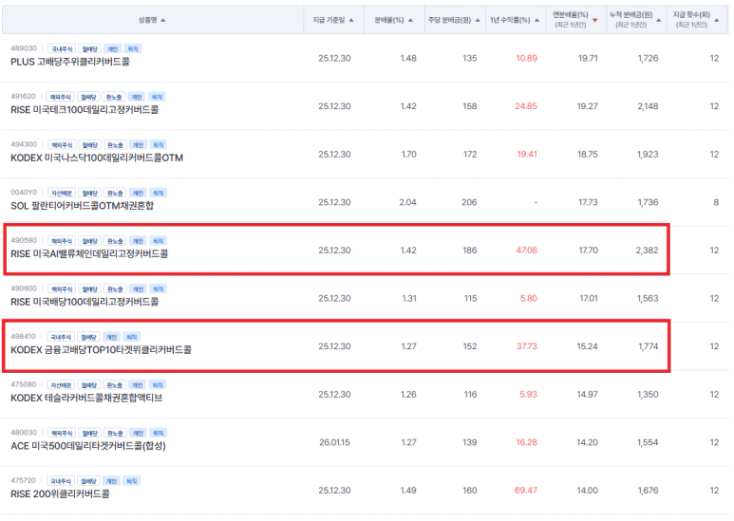Click 1-year return value 24.85
This screenshot has height=521, width=734.
pyautogui.click(x=526, y=106)
